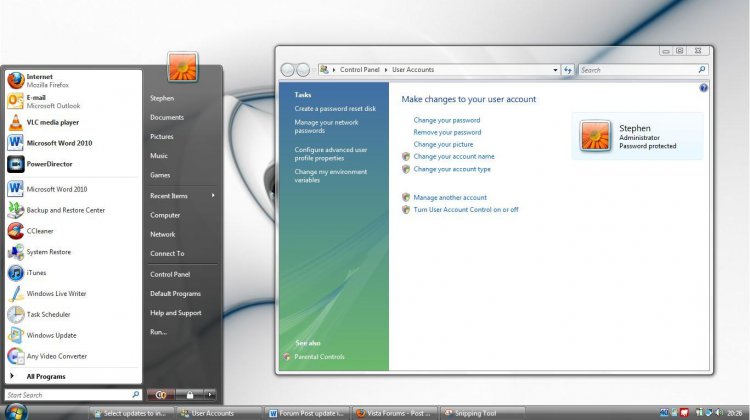Switch to Snipping Tool taskbar button
The height and width of the screenshot is (420, 750).
(483, 413)
